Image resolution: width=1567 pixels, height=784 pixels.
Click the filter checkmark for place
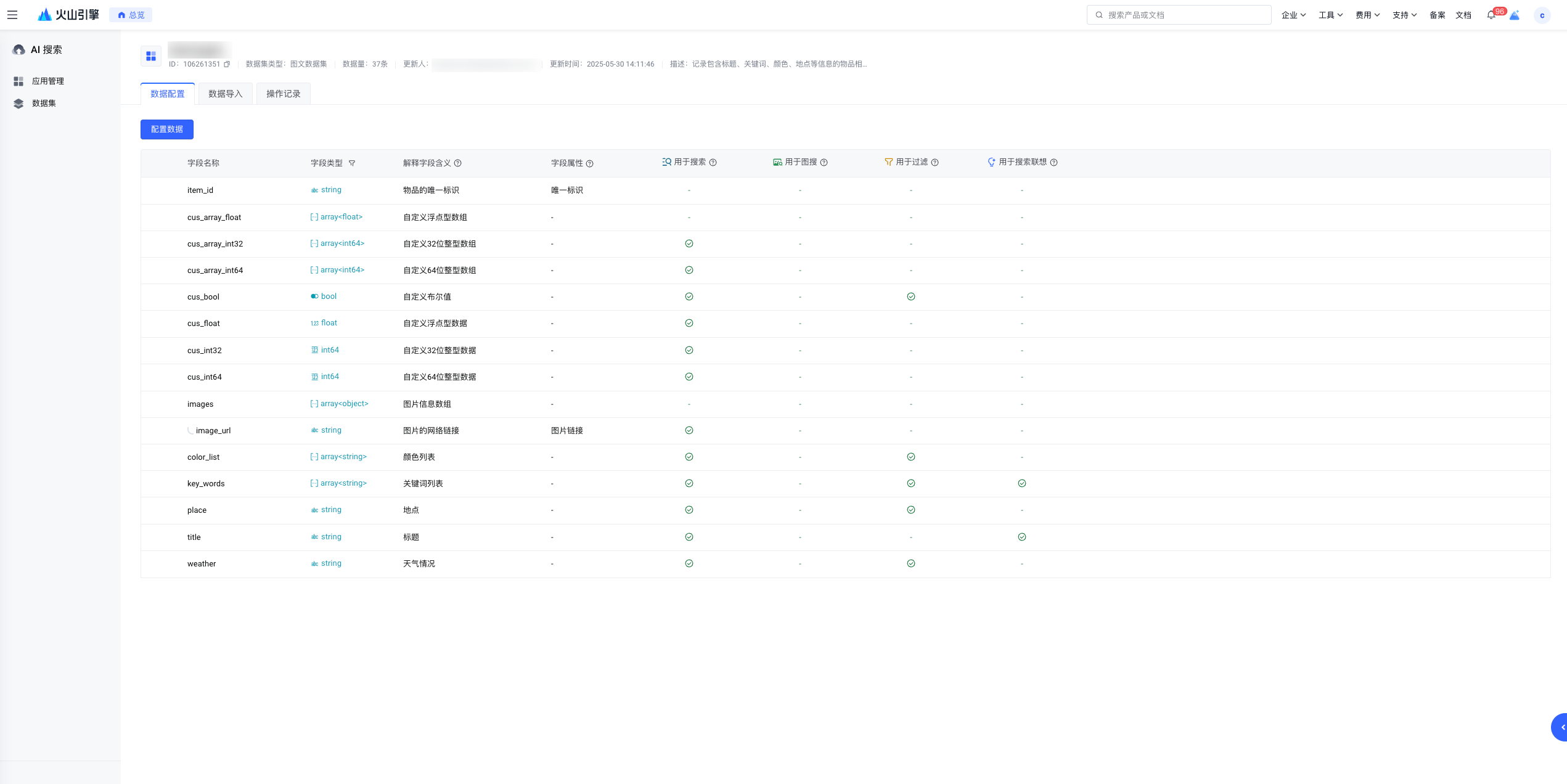tap(911, 510)
